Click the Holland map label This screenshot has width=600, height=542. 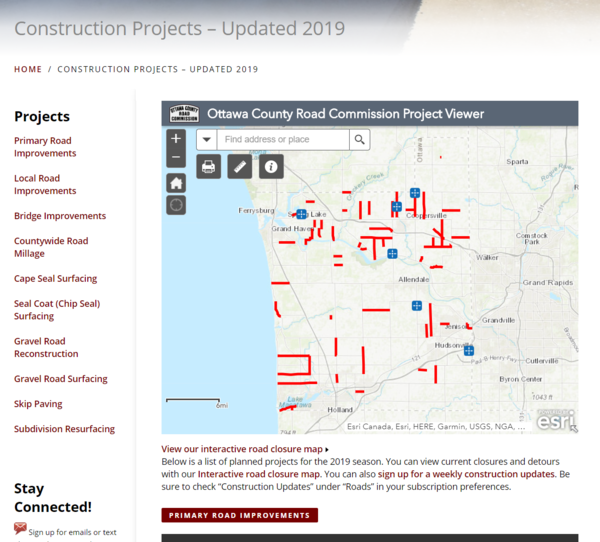(x=340, y=410)
